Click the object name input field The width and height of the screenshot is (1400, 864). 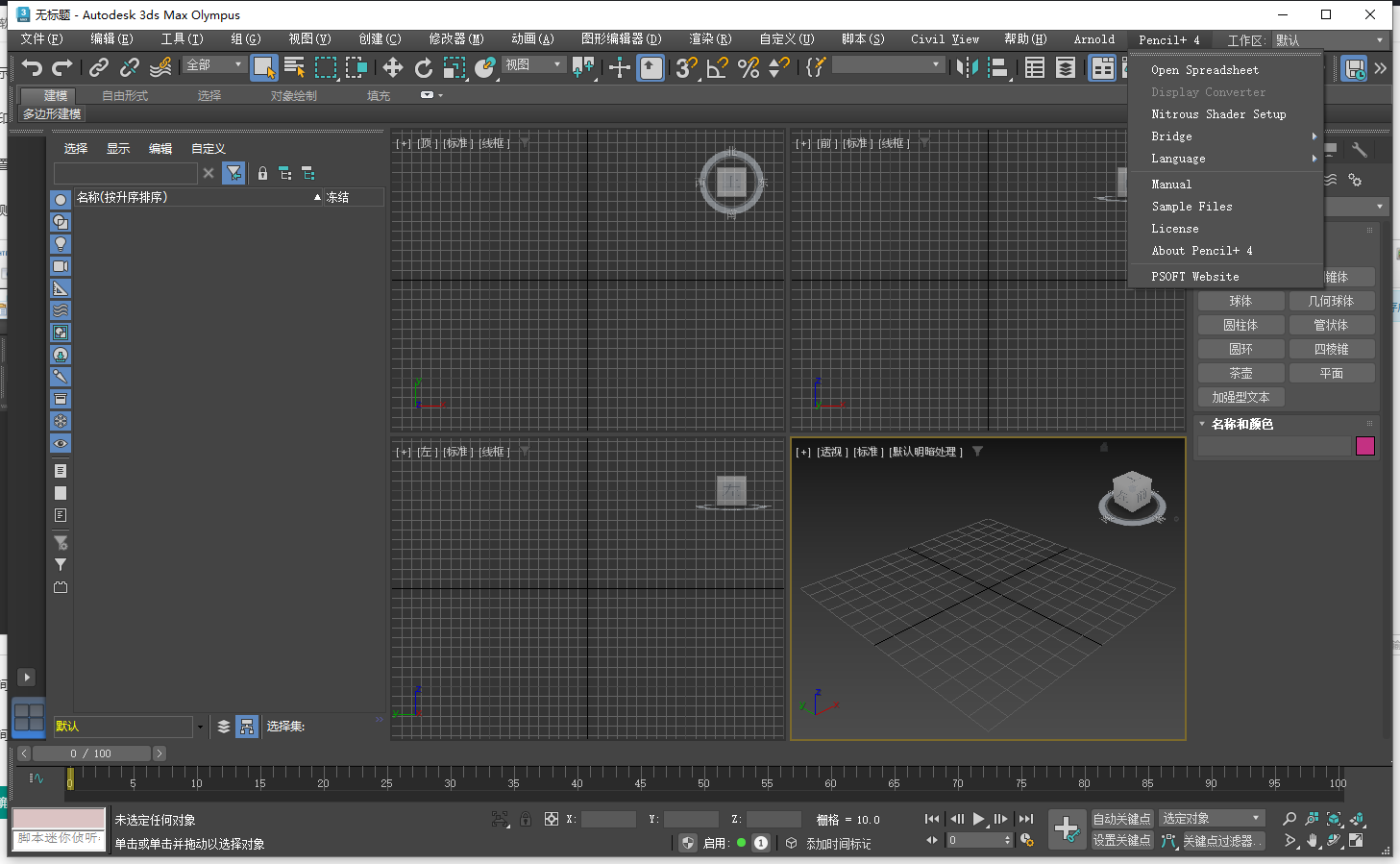[x=1274, y=446]
